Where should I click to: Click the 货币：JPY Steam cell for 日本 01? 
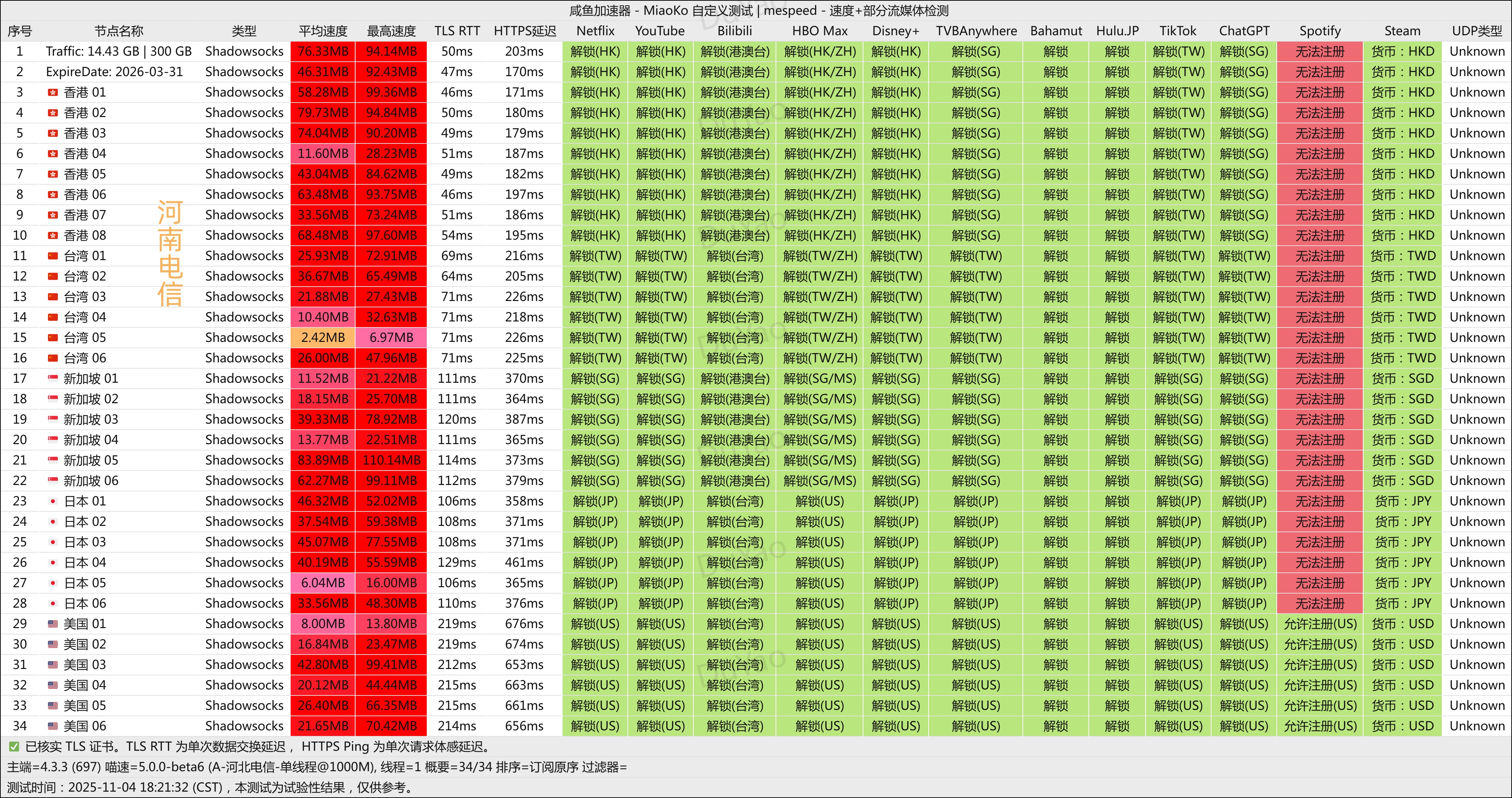coord(1402,501)
